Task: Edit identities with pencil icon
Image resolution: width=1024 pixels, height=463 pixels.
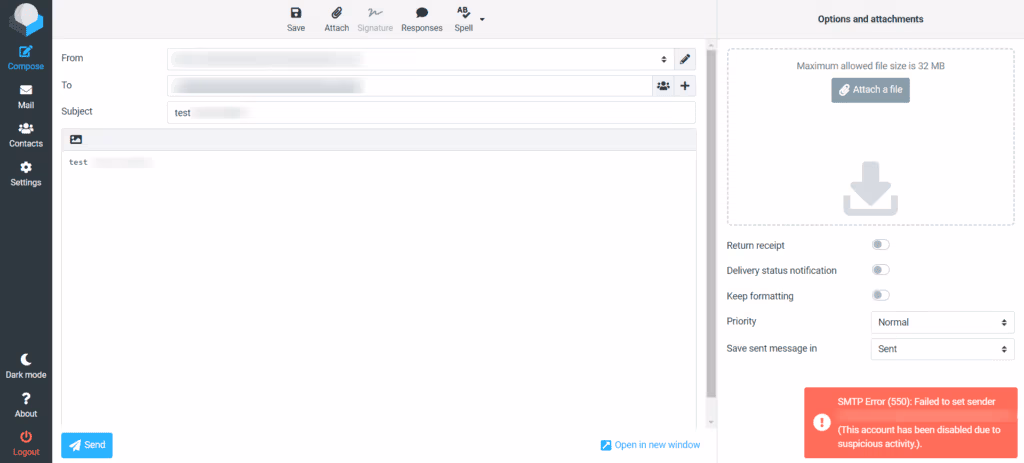Action: click(684, 59)
